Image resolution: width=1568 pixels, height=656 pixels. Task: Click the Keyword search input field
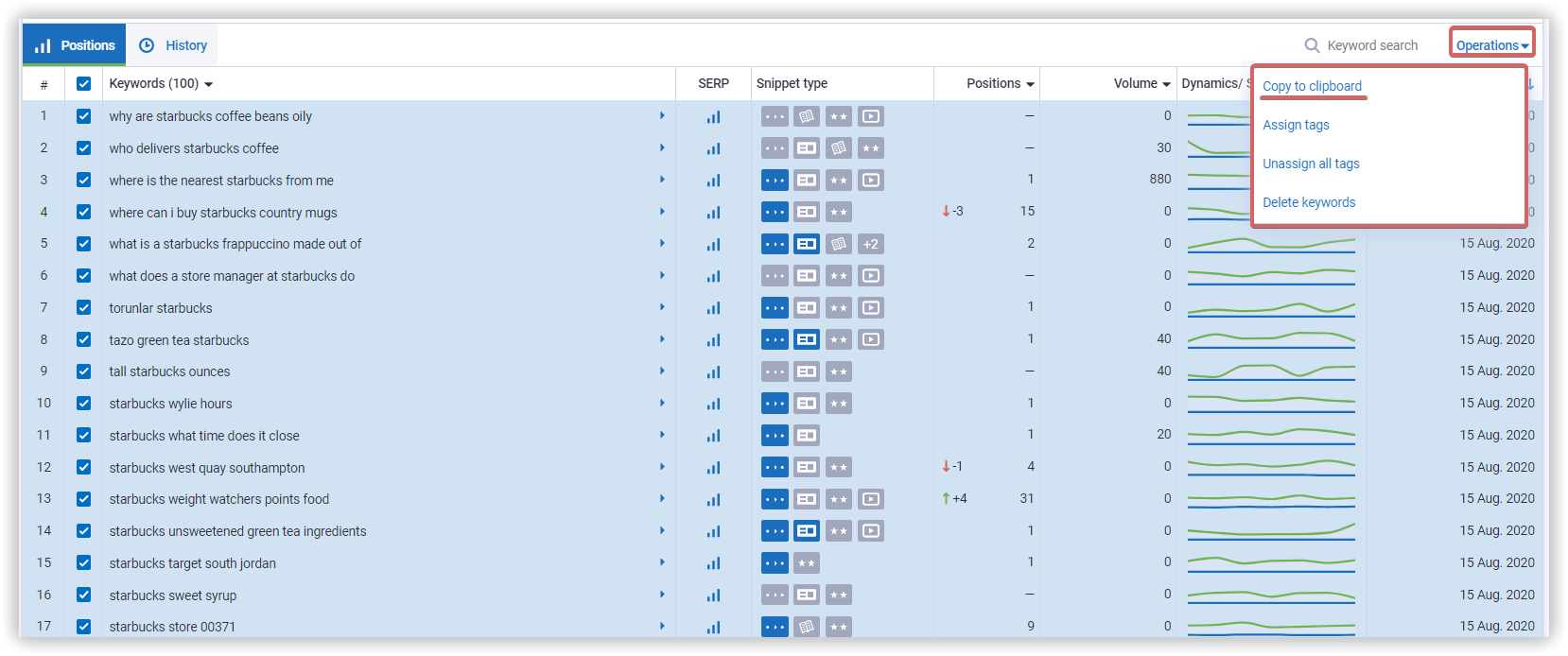pos(1372,45)
